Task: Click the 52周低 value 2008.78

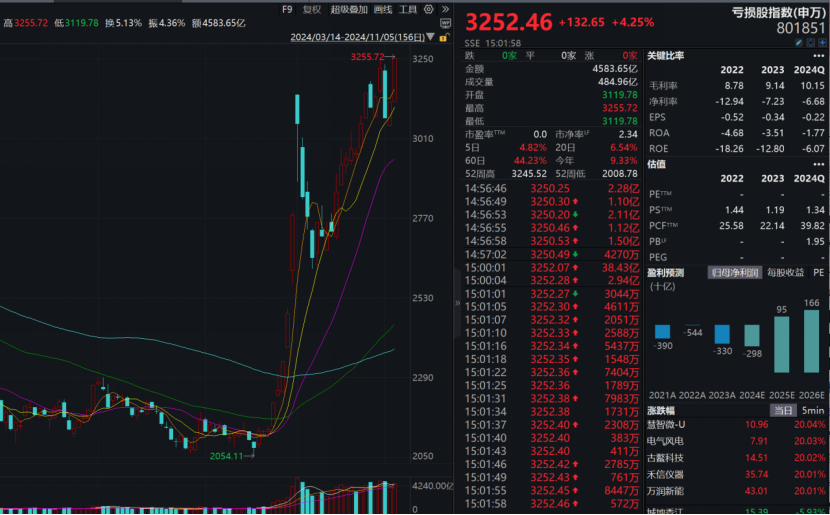Action: [x=619, y=174]
